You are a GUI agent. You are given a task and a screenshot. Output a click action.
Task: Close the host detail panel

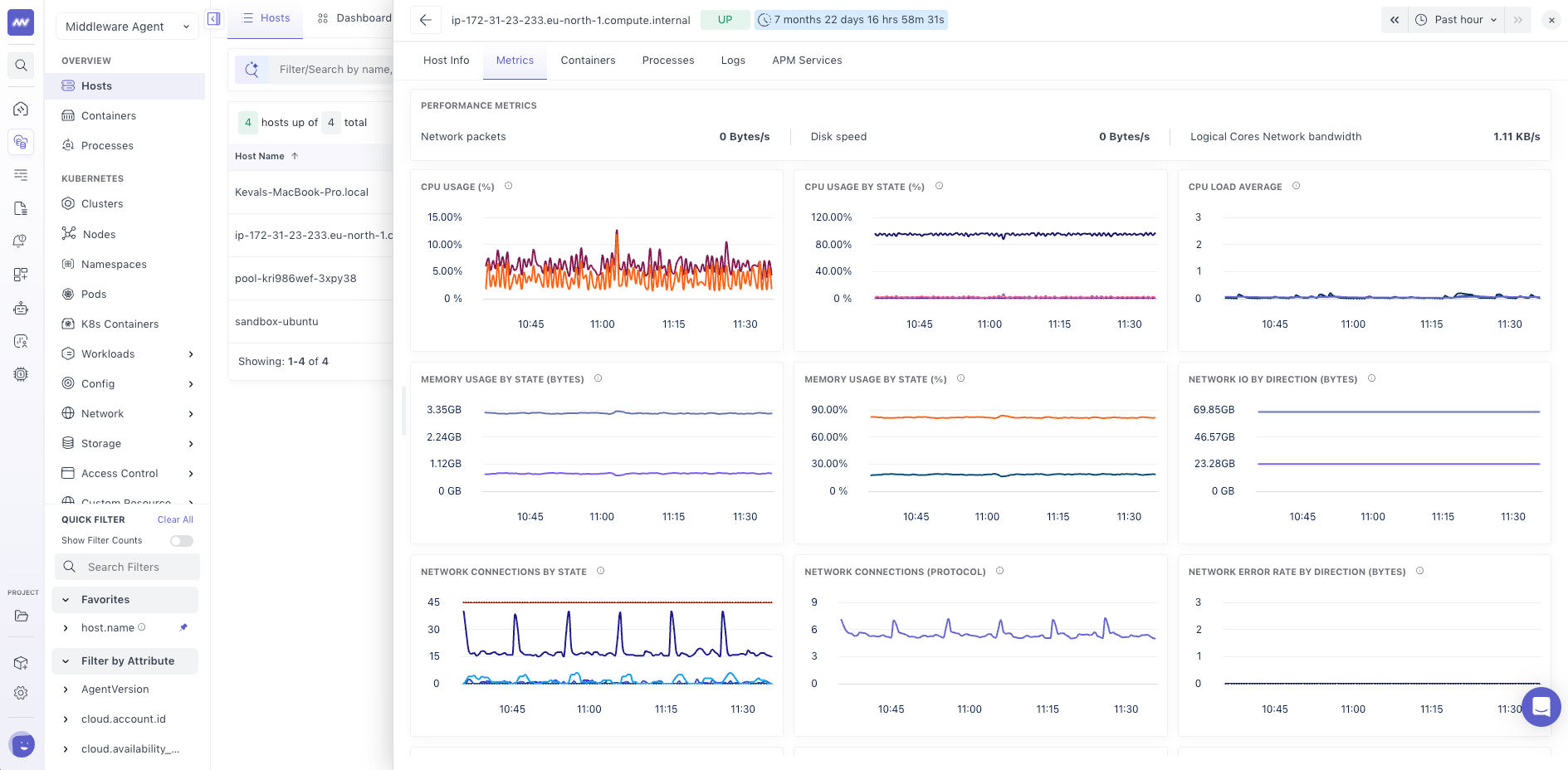click(1551, 20)
